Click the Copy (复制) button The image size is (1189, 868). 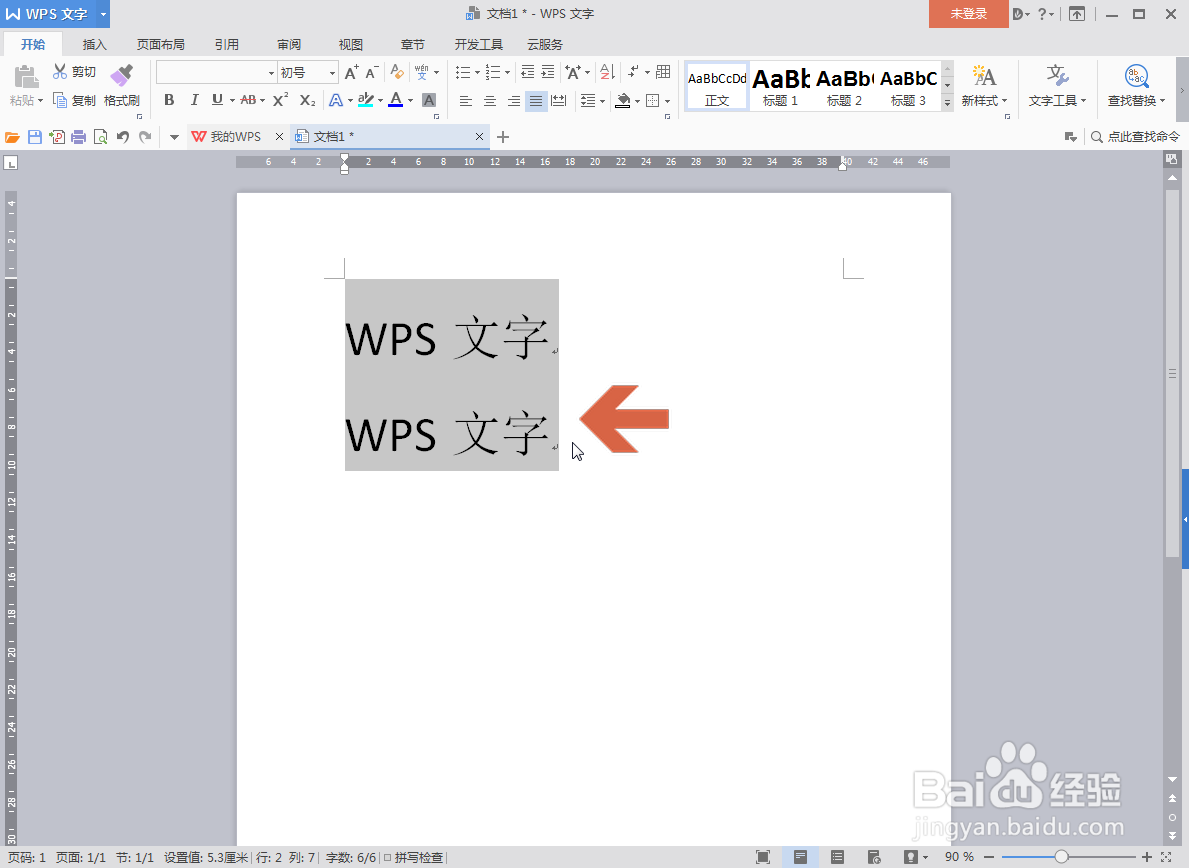[x=74, y=100]
